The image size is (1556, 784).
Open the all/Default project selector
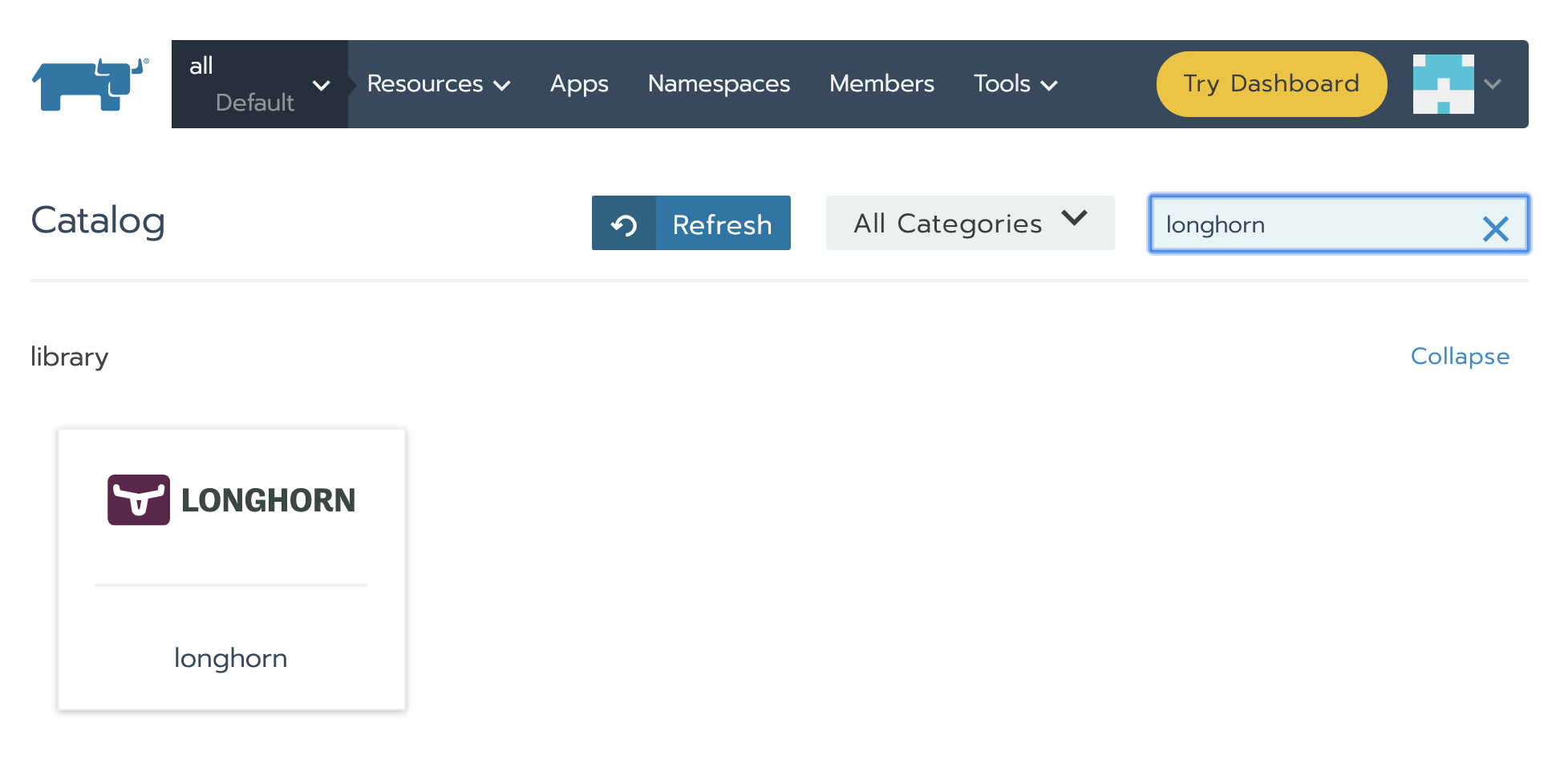tap(259, 84)
